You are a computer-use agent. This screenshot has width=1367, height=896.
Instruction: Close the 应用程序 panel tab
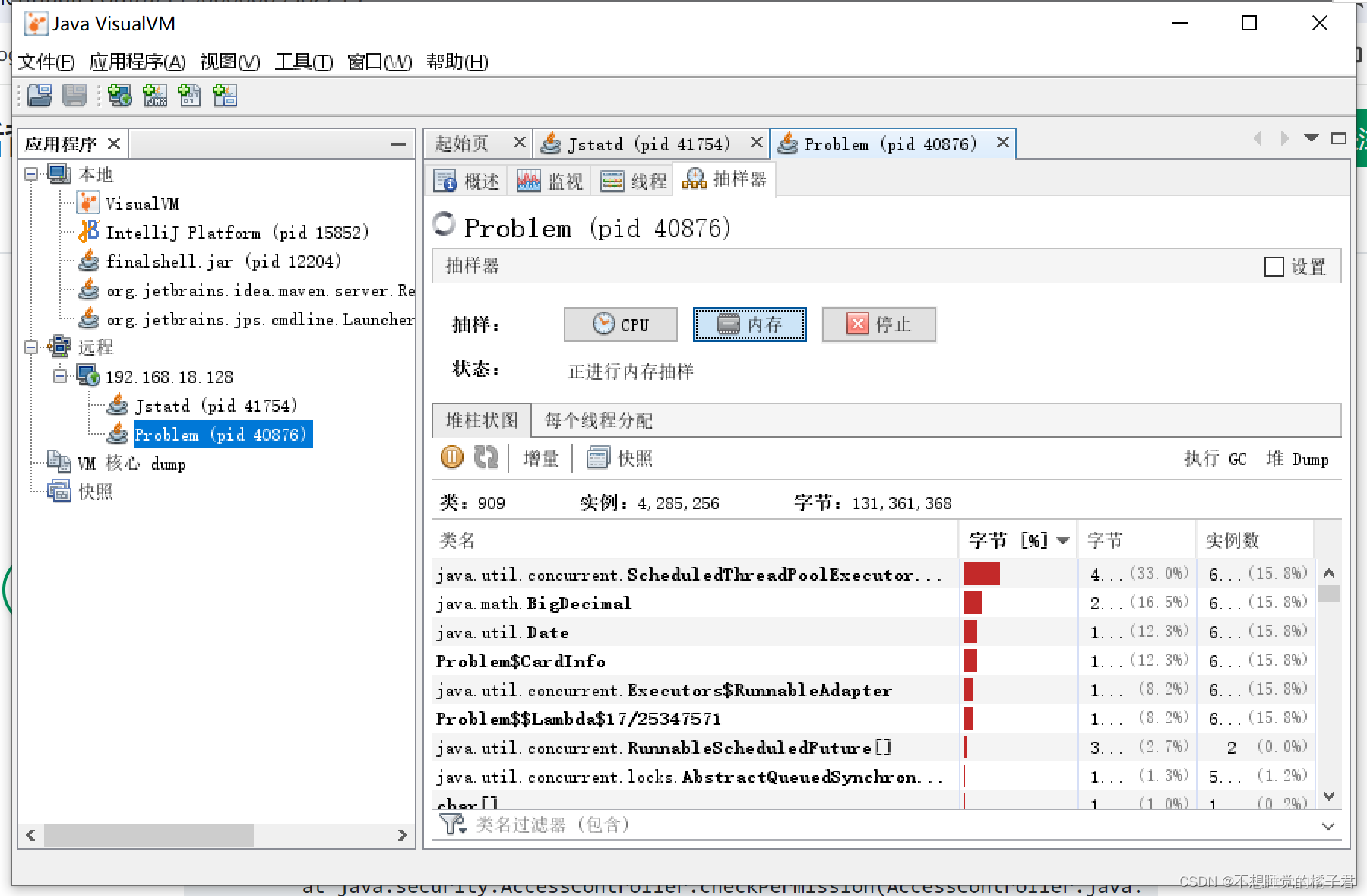click(114, 144)
